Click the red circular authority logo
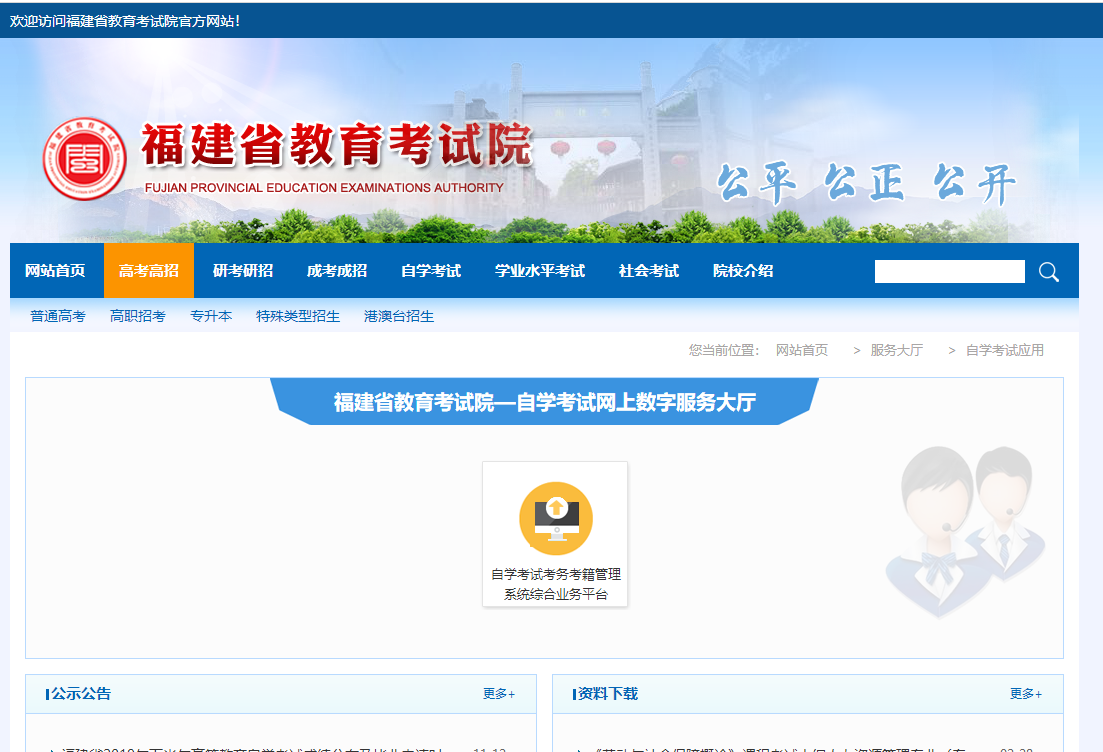This screenshot has height=752, width=1103. pyautogui.click(x=84, y=158)
